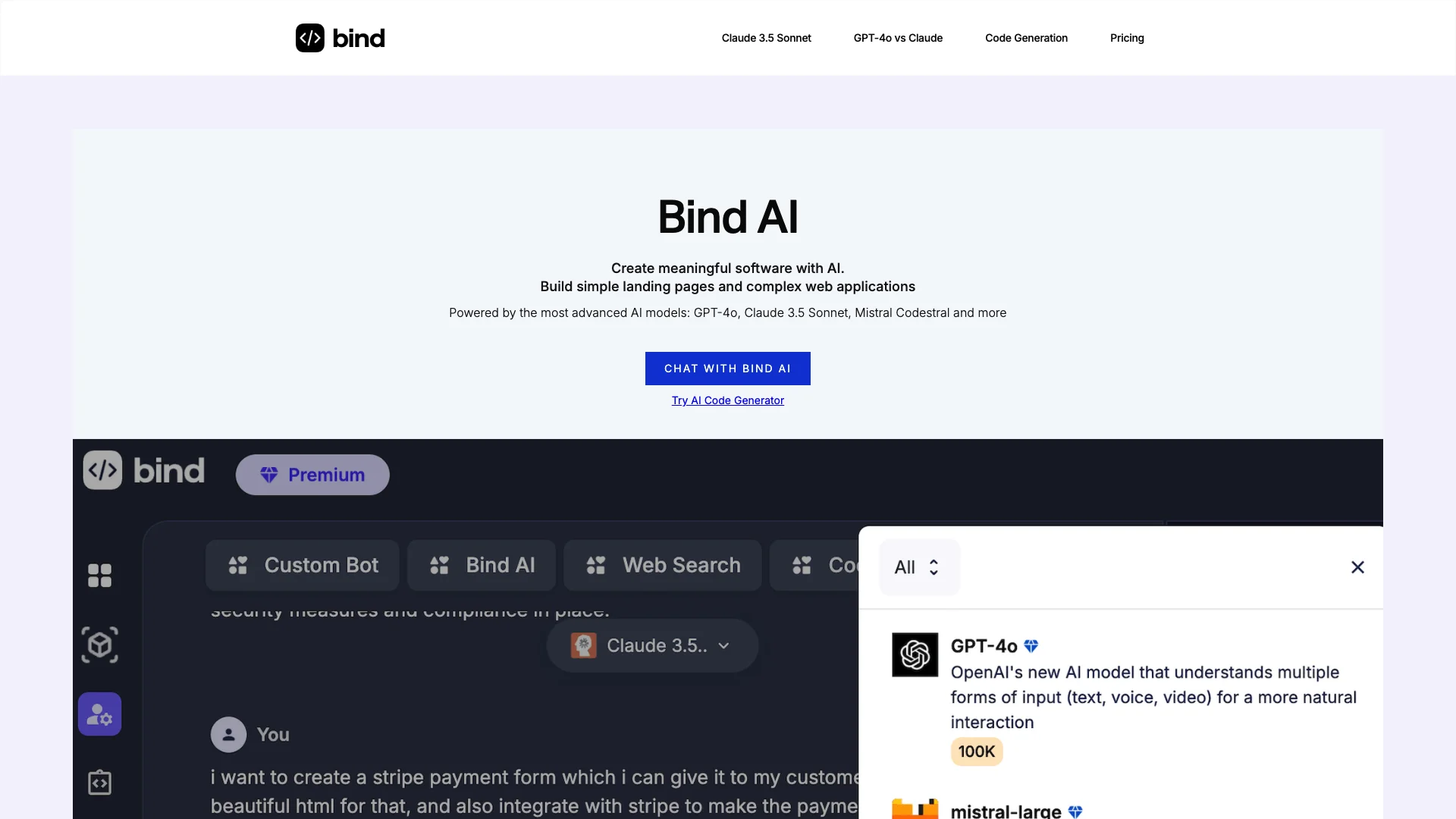Viewport: 1456px width, 819px height.
Task: Click the GPT-4o model icon
Action: (x=913, y=653)
